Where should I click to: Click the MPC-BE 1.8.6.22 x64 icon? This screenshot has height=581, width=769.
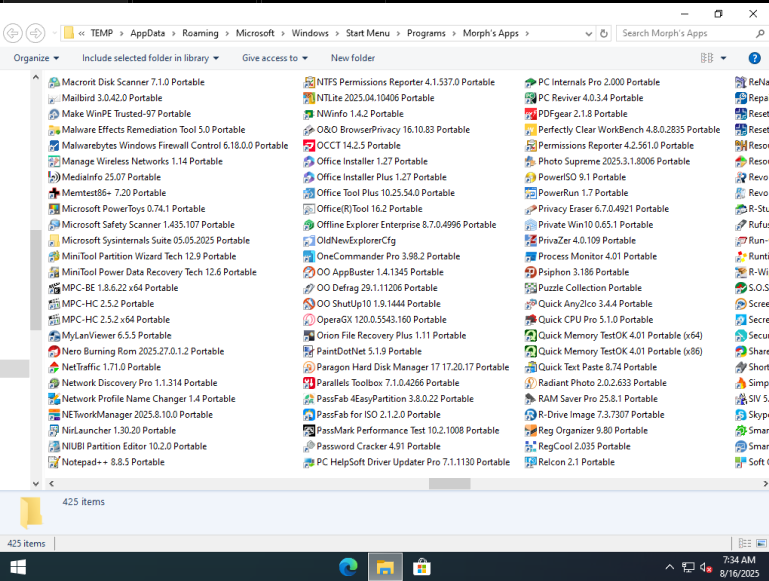[x=54, y=288]
